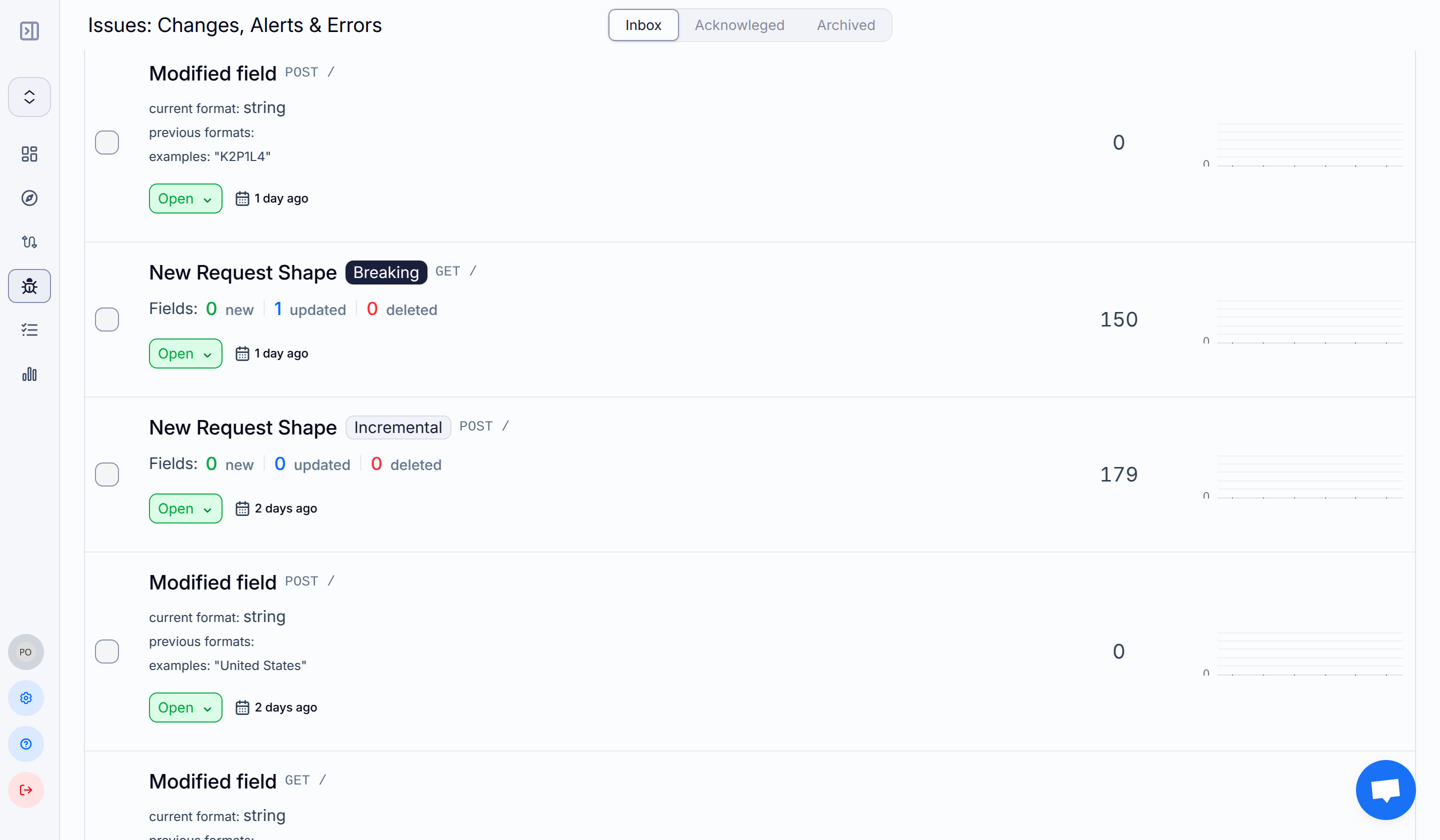Image resolution: width=1440 pixels, height=840 pixels.
Task: Open the workspace switcher icon
Action: tap(29, 96)
